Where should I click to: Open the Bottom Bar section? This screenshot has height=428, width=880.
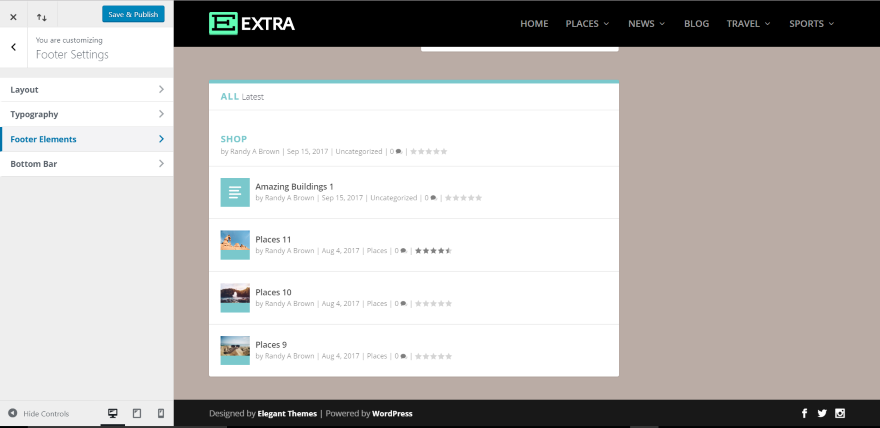pos(87,164)
